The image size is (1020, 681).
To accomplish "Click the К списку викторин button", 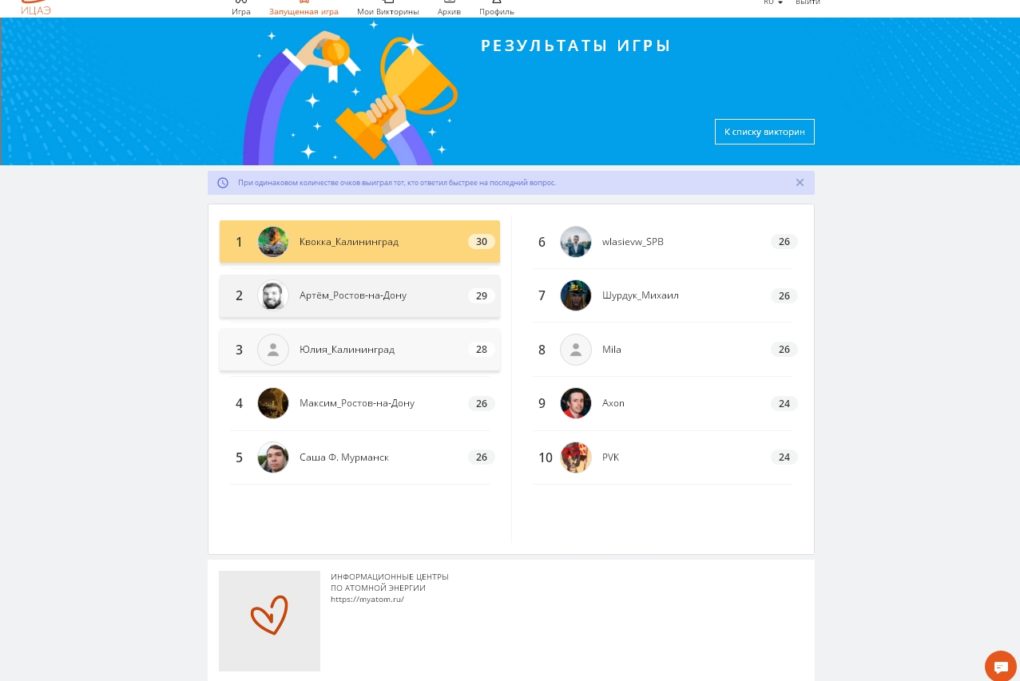I will tap(764, 131).
